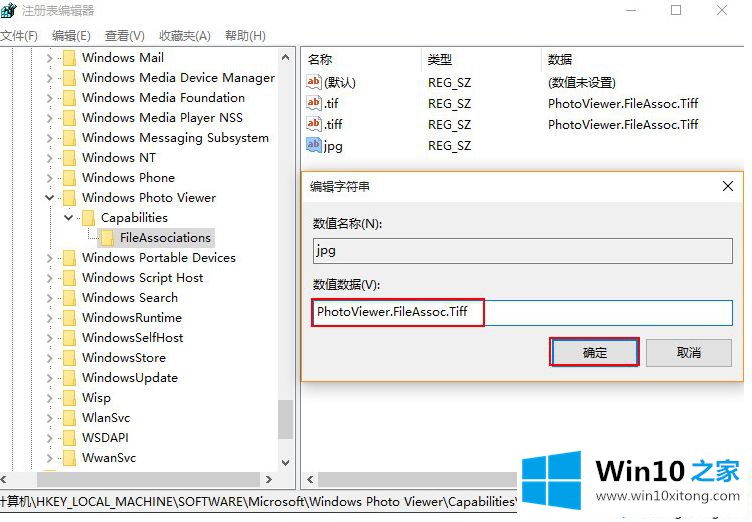Screen dimensions: 752x522
Task: Cancel the dialog with 取消
Action: coord(689,353)
